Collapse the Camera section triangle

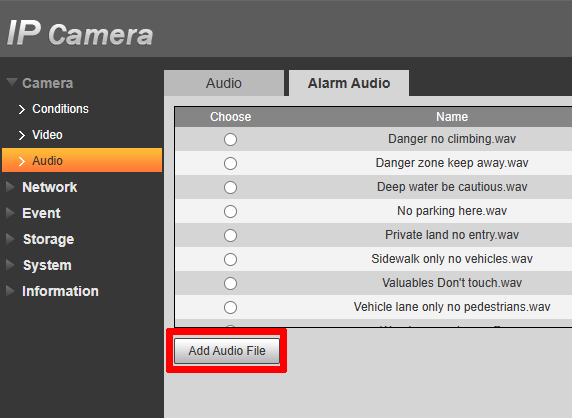[12, 82]
